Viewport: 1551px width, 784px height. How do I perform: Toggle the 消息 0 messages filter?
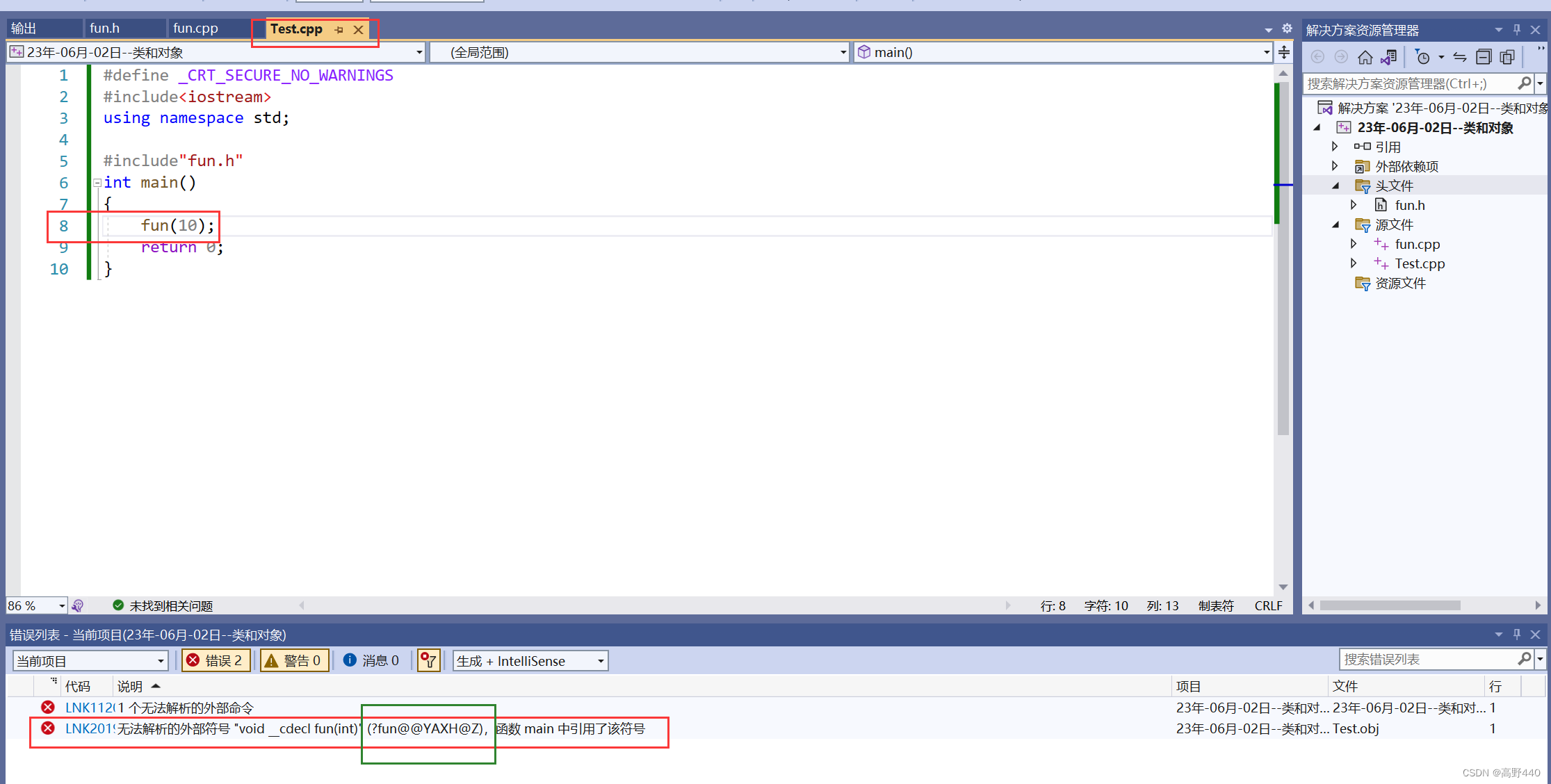coord(371,660)
